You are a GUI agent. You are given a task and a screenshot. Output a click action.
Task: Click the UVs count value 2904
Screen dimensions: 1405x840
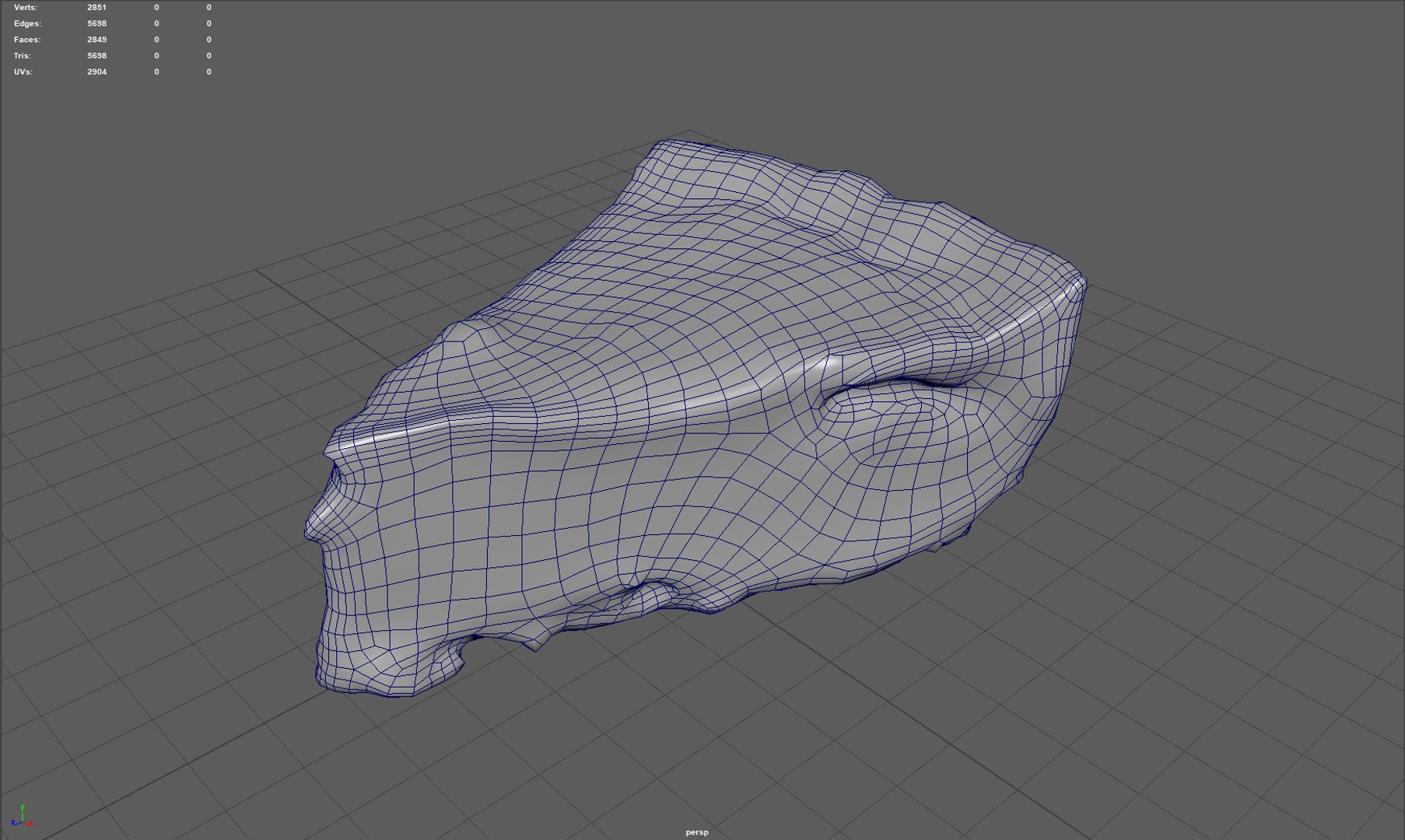[x=96, y=72]
